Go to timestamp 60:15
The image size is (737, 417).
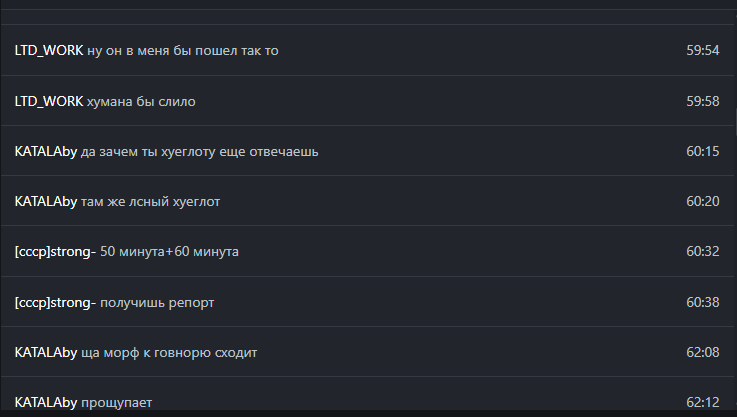tap(702, 151)
